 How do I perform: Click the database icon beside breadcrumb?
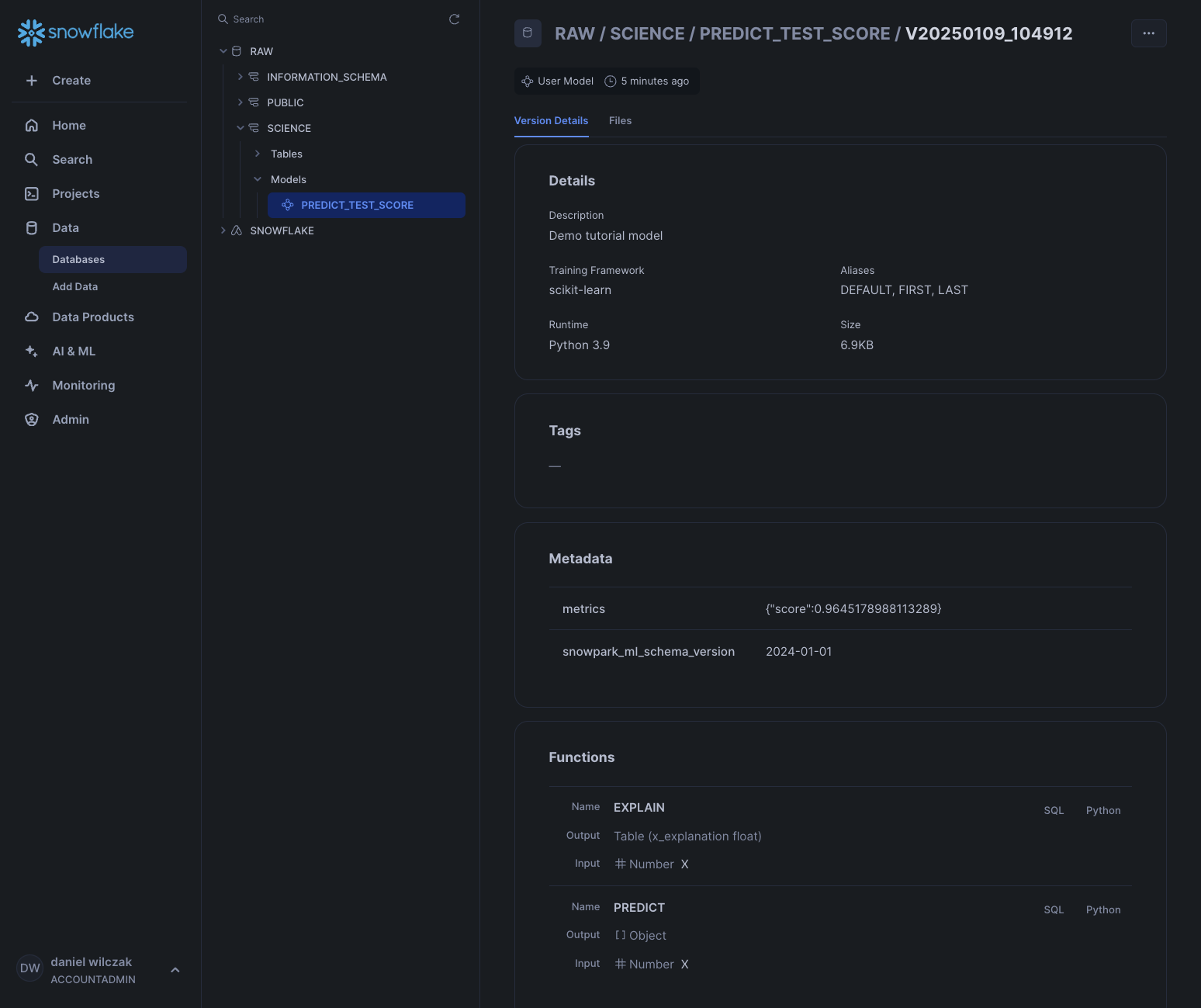coord(528,33)
